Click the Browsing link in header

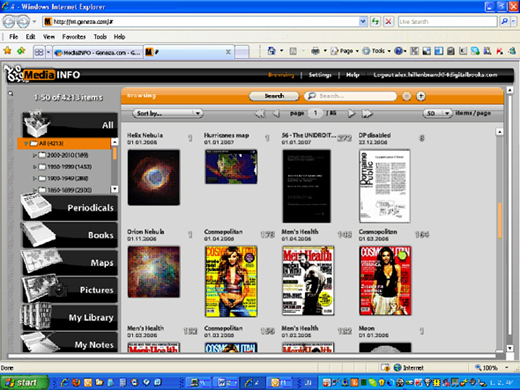point(281,75)
